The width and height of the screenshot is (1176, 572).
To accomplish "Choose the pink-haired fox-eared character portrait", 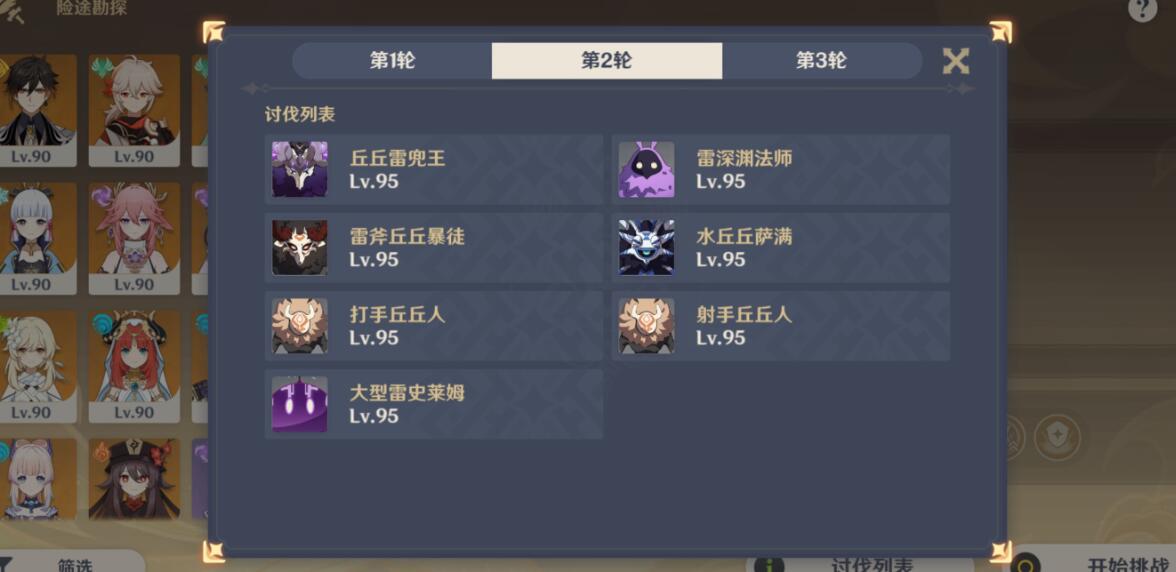I will click(134, 238).
